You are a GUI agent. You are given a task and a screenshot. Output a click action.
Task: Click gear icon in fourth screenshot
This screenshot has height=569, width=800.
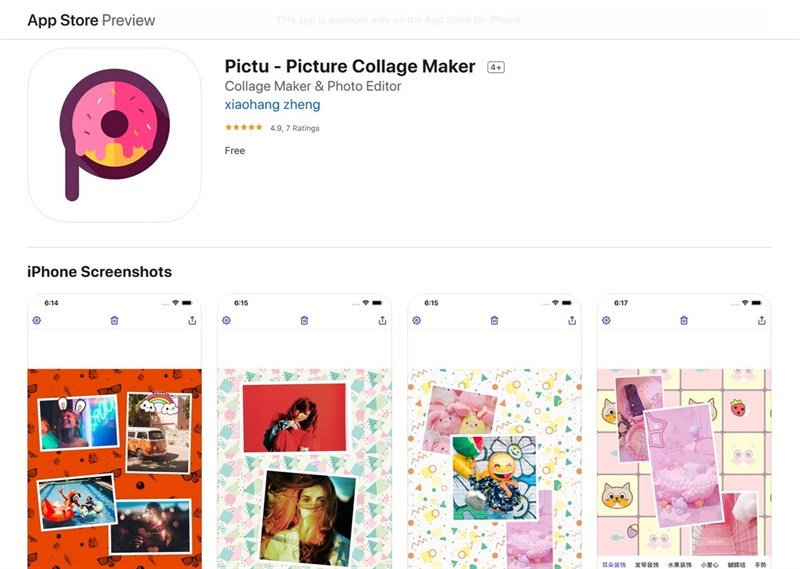click(x=607, y=321)
